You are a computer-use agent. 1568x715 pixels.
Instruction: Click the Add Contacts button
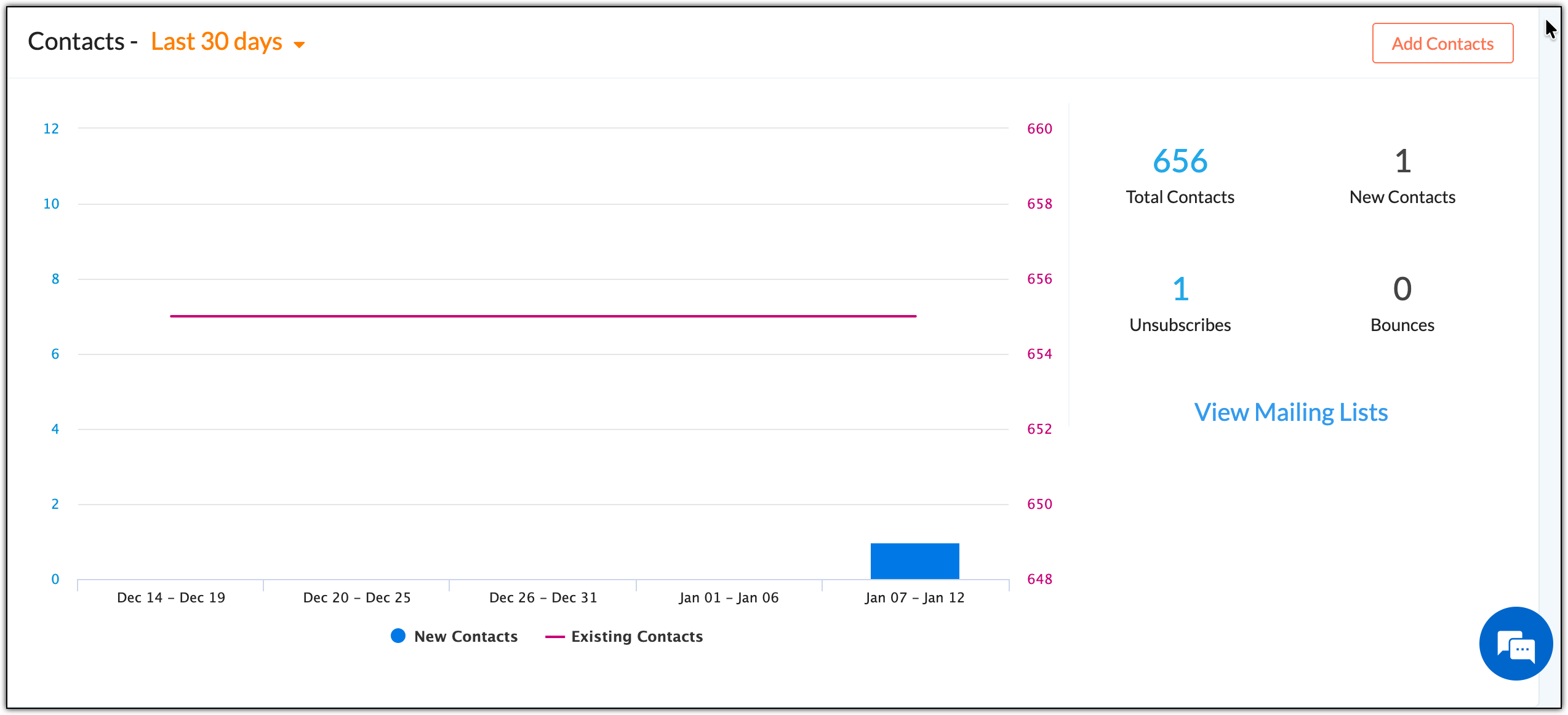pos(1442,44)
